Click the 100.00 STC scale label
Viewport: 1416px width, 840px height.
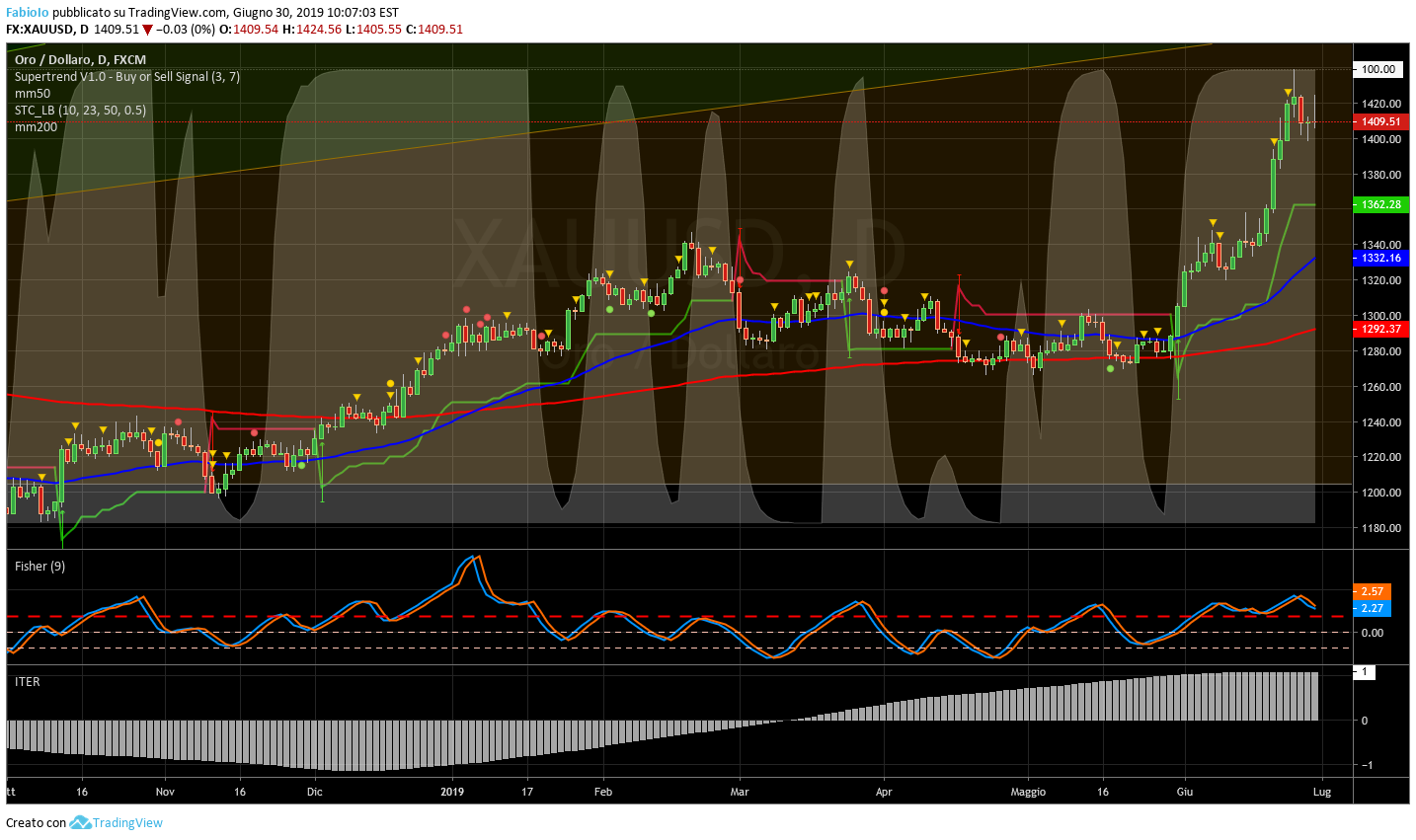click(1378, 69)
